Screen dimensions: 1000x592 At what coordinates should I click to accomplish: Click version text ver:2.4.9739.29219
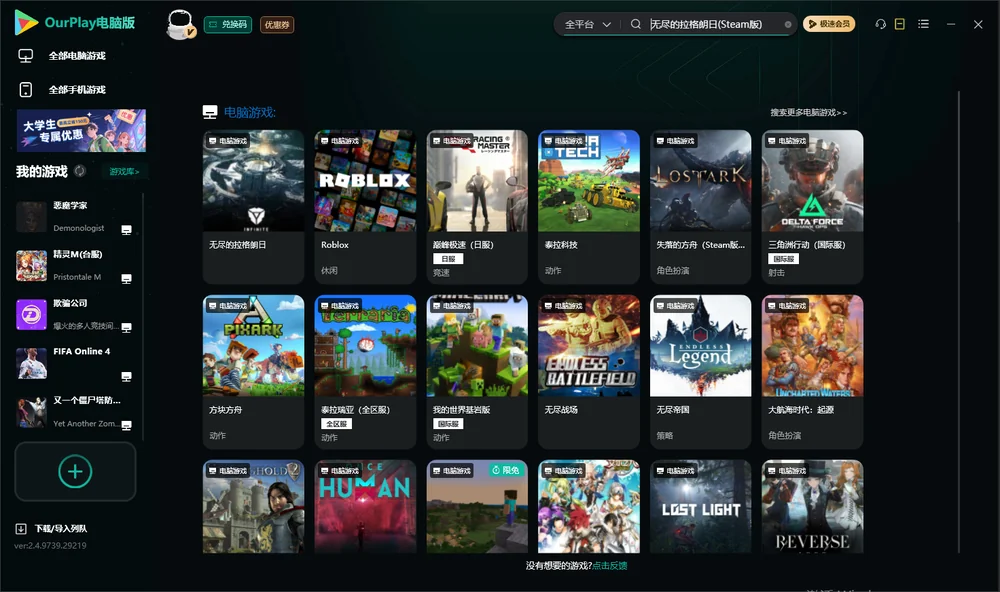50,546
